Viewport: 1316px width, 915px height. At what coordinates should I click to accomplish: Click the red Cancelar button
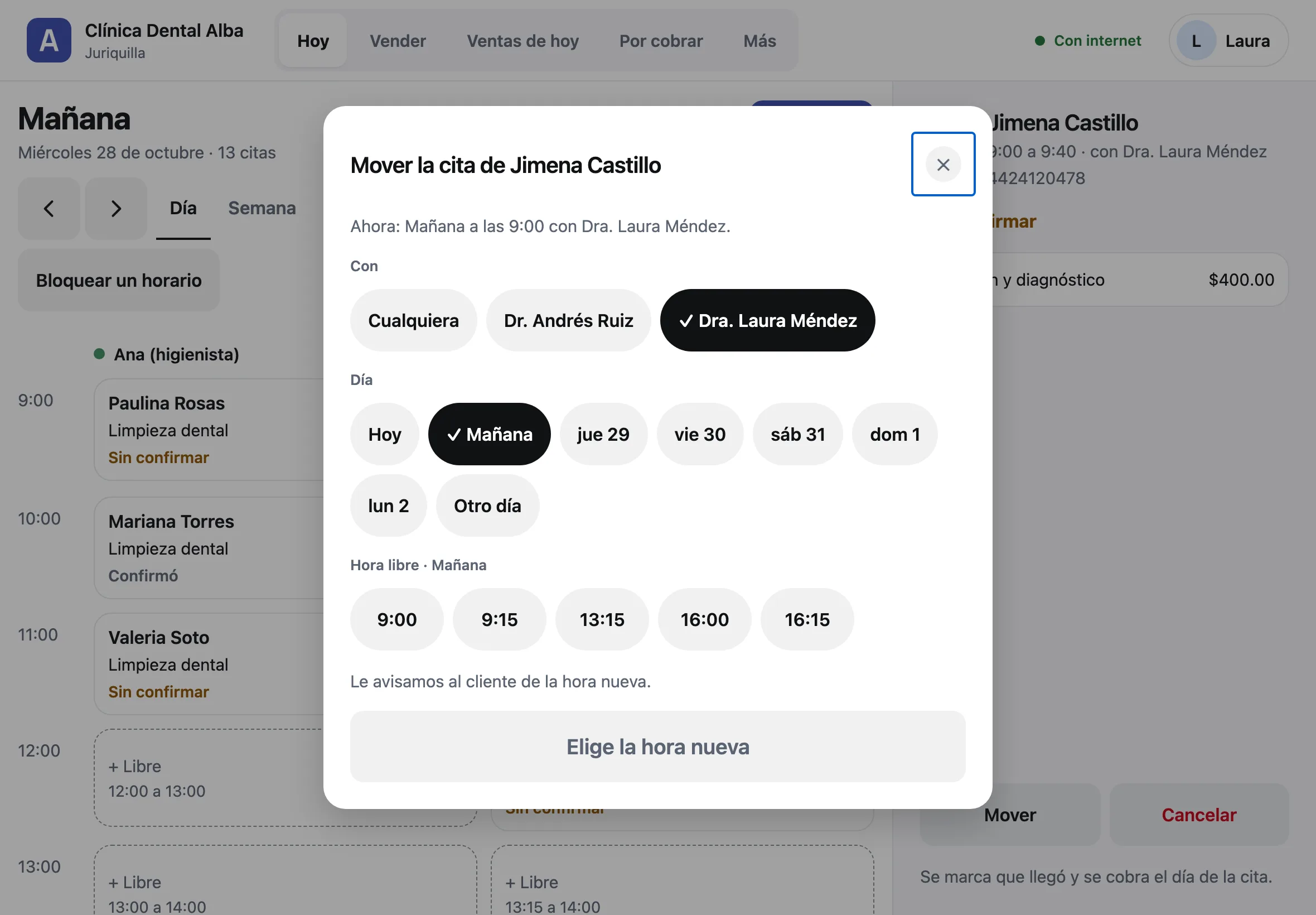(x=1198, y=815)
